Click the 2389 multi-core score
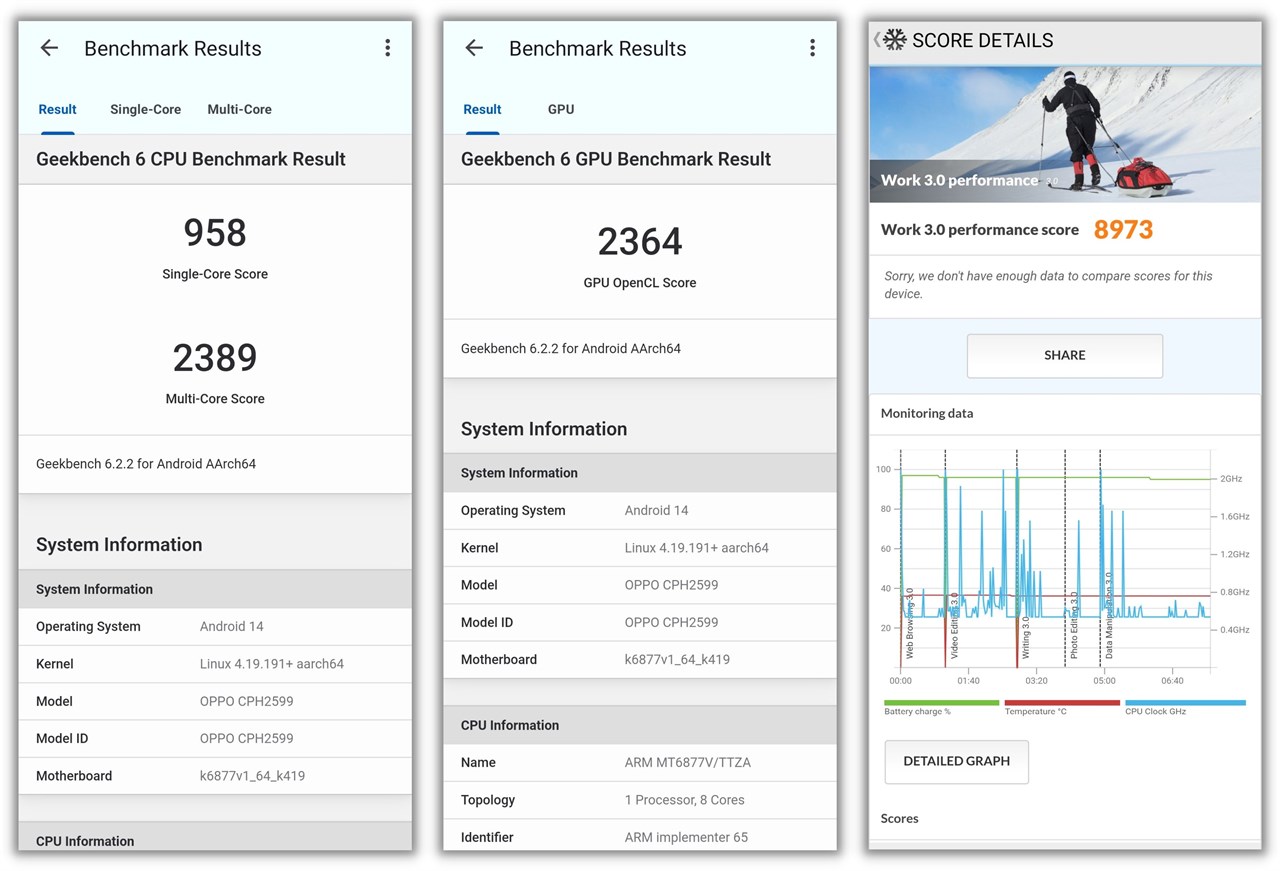This screenshot has width=1280, height=871. [215, 357]
